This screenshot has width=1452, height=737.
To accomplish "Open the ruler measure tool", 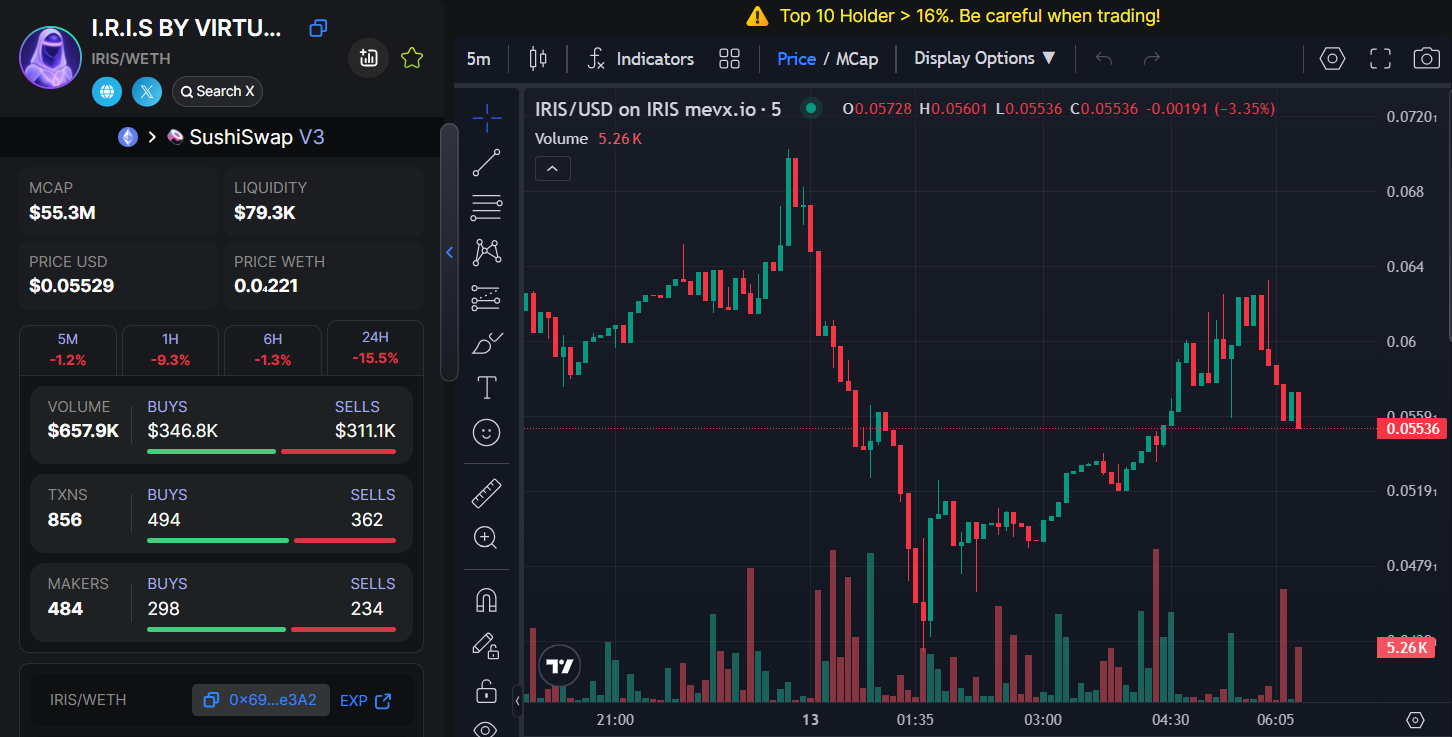I will (x=486, y=493).
